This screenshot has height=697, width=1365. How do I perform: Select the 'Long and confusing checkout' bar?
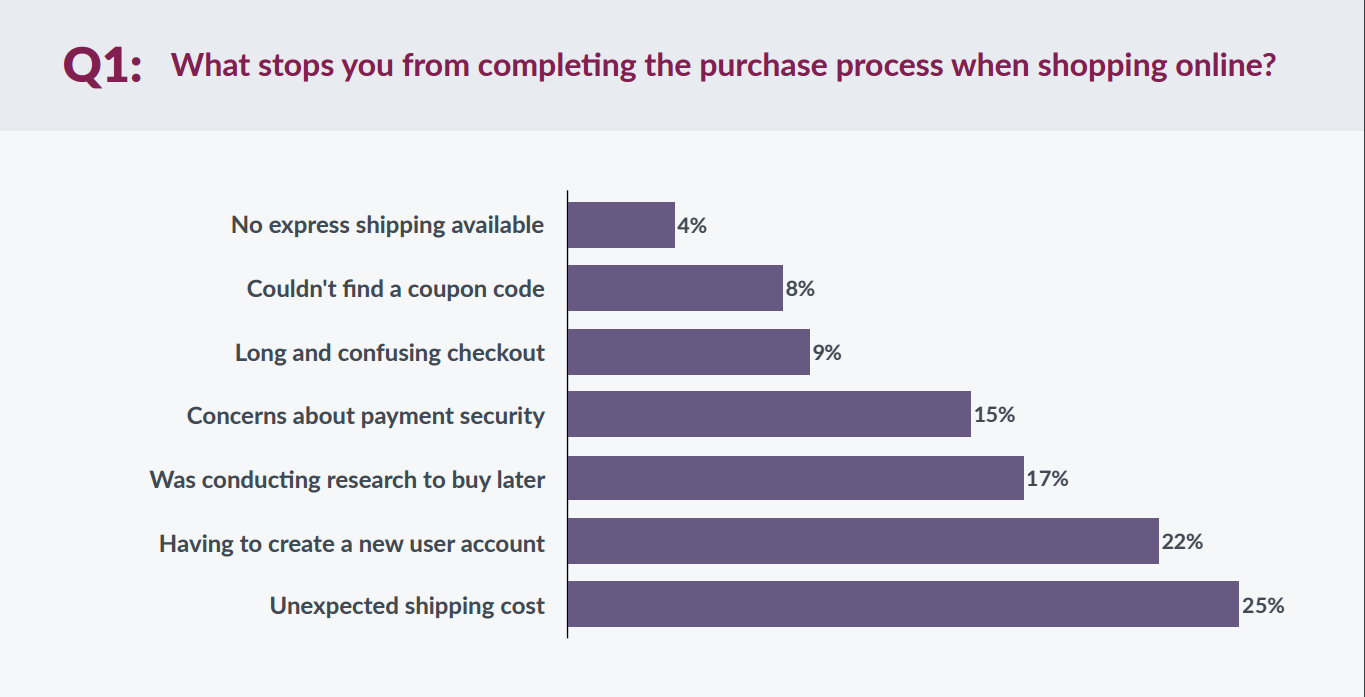point(688,352)
